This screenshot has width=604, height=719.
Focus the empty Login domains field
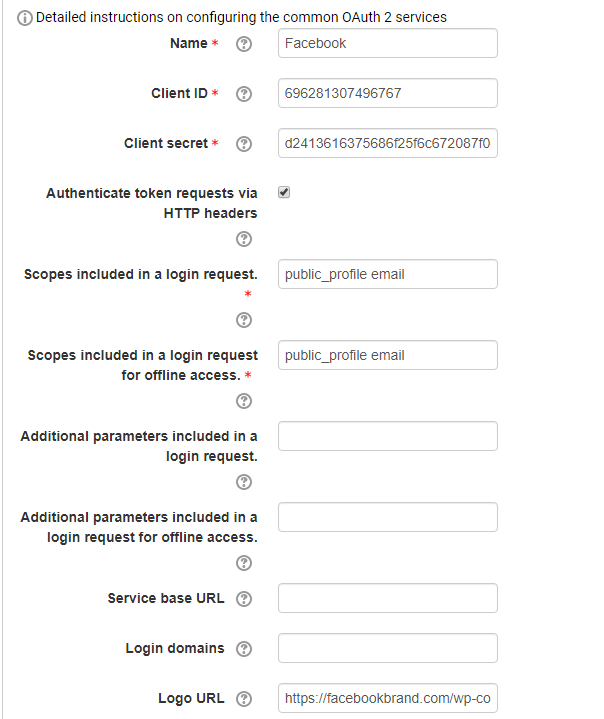tap(387, 648)
